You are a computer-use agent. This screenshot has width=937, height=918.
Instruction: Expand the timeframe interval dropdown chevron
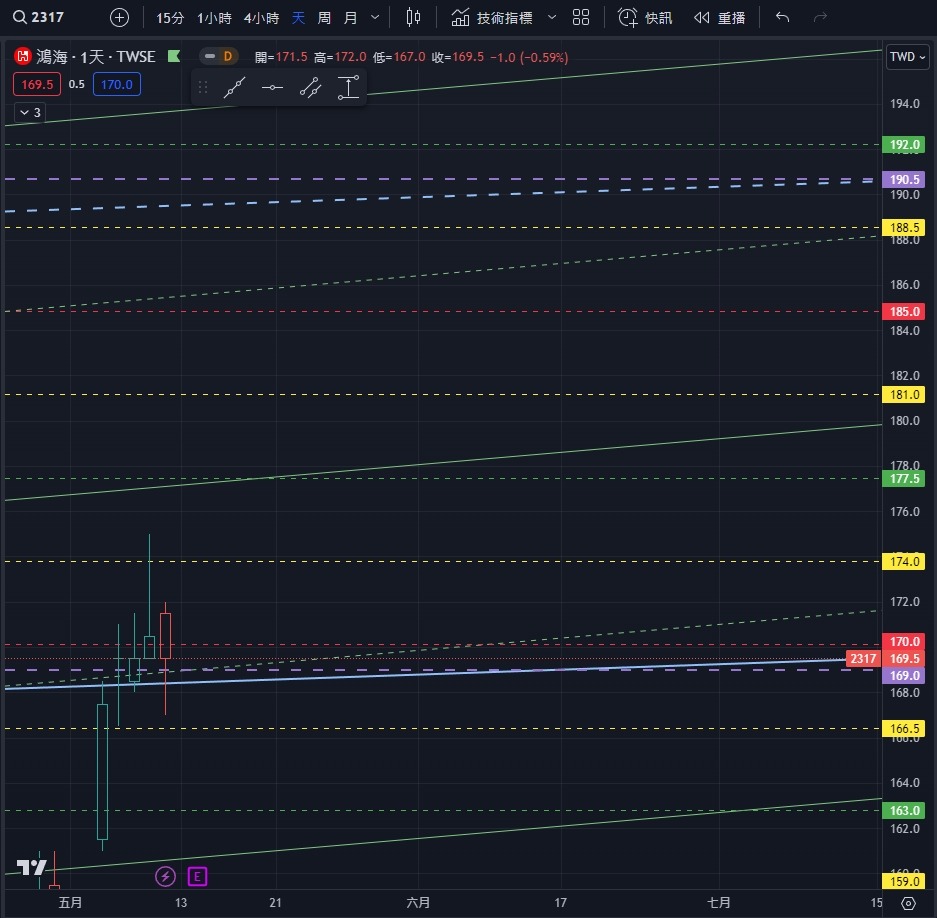tap(375, 18)
